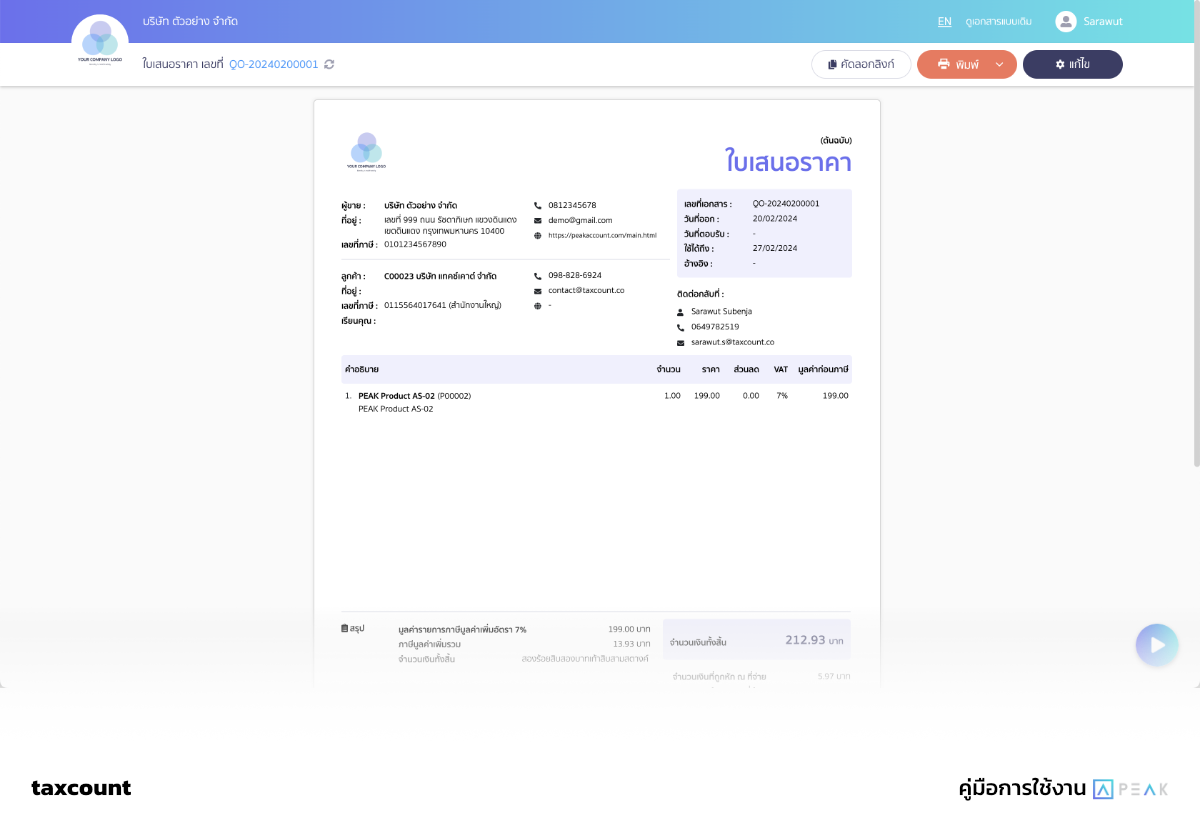Click the website https://peakaccount.com/main.html text
1200x820 pixels.
coord(602,236)
